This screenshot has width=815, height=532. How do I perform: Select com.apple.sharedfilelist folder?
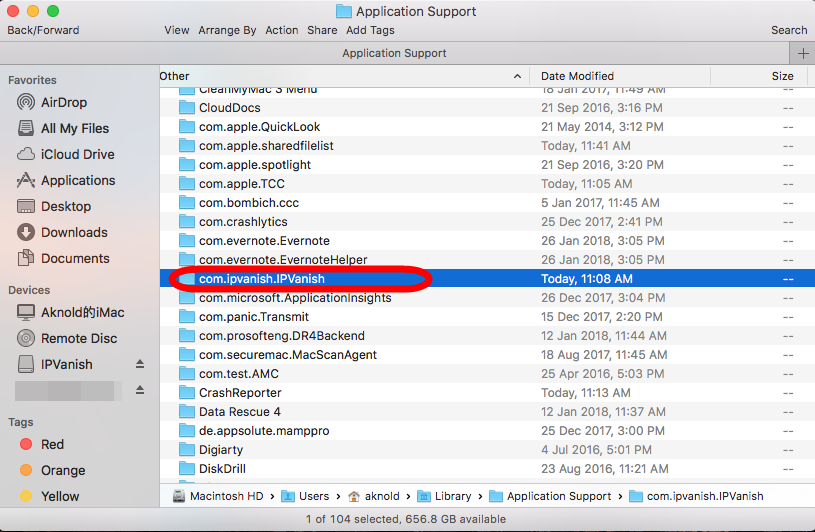point(266,146)
